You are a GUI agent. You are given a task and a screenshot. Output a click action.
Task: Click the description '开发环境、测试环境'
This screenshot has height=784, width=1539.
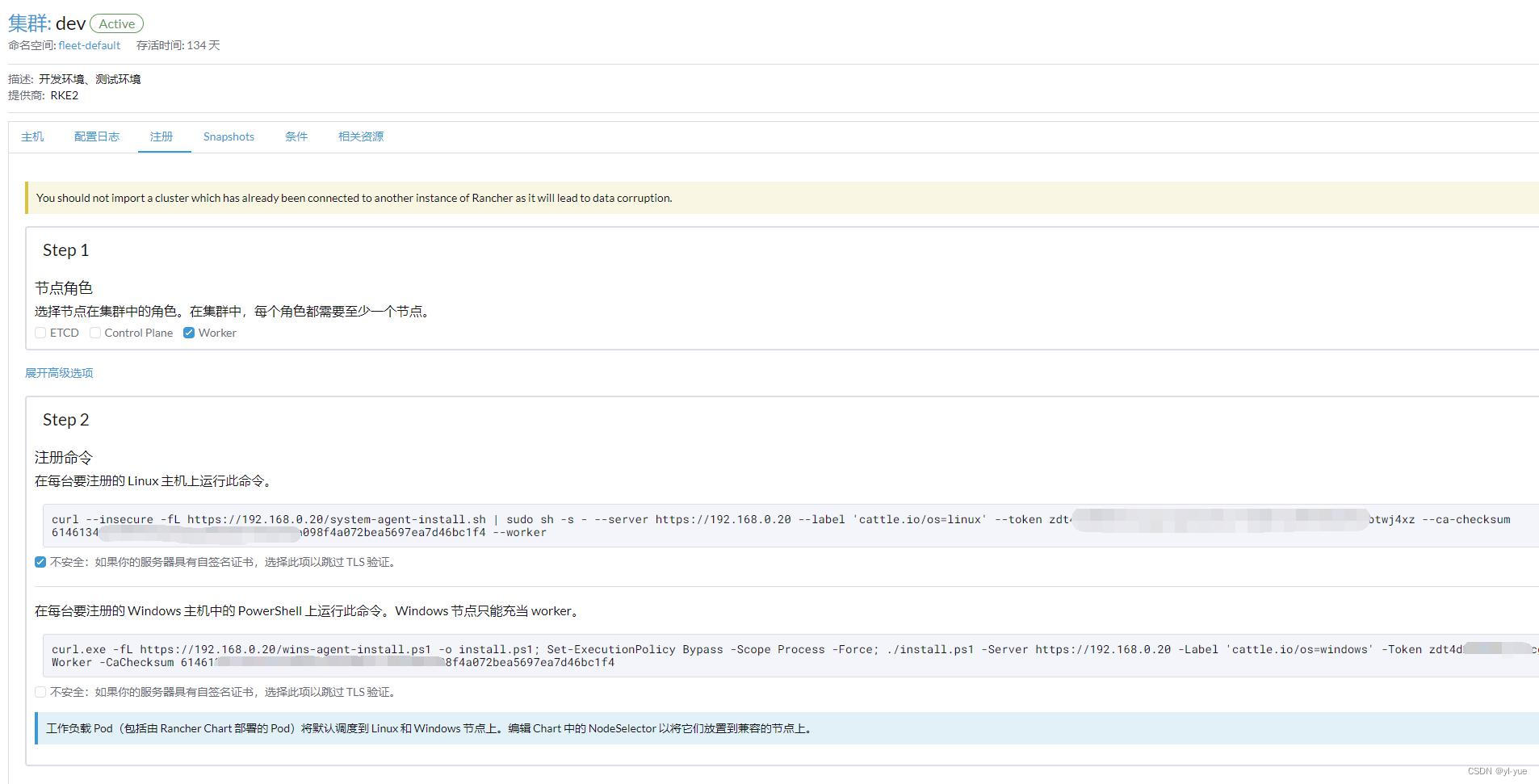90,79
